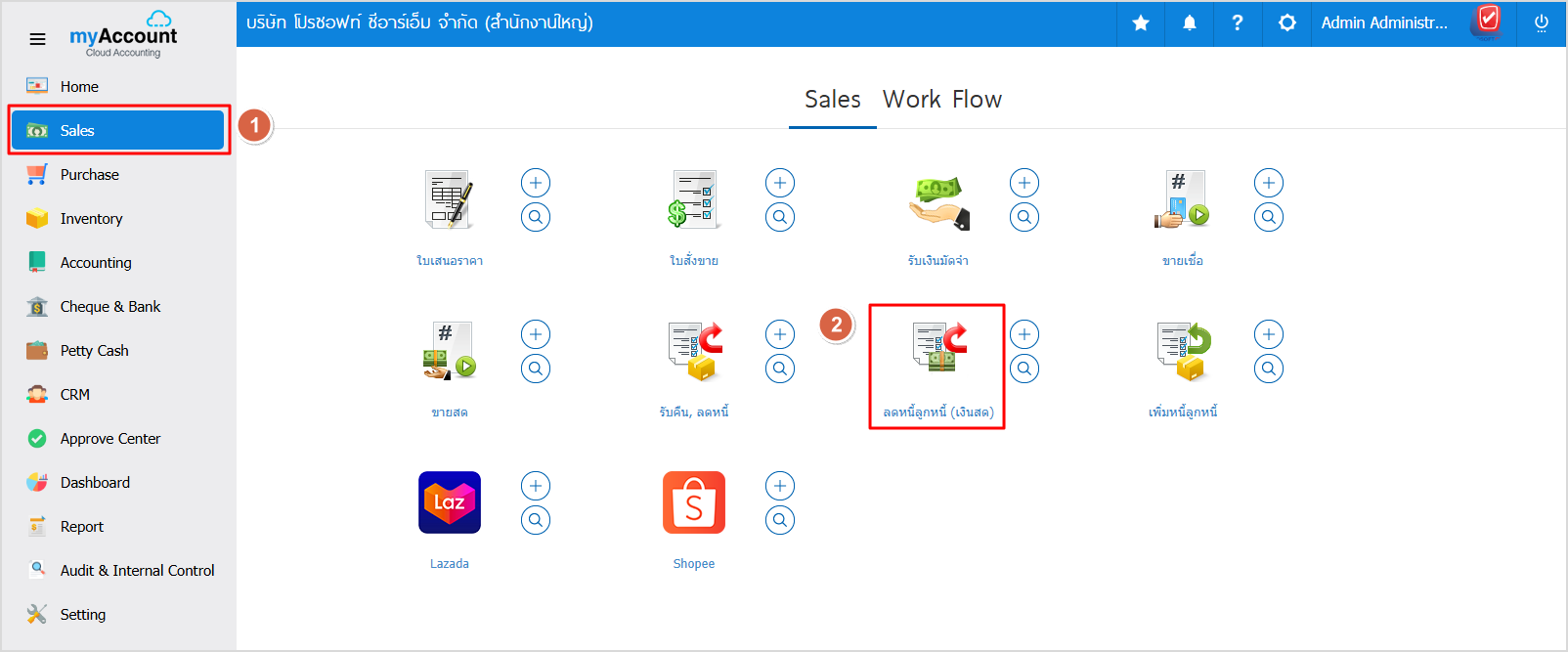
Task: Open the Lazada integration icon
Action: (x=450, y=502)
